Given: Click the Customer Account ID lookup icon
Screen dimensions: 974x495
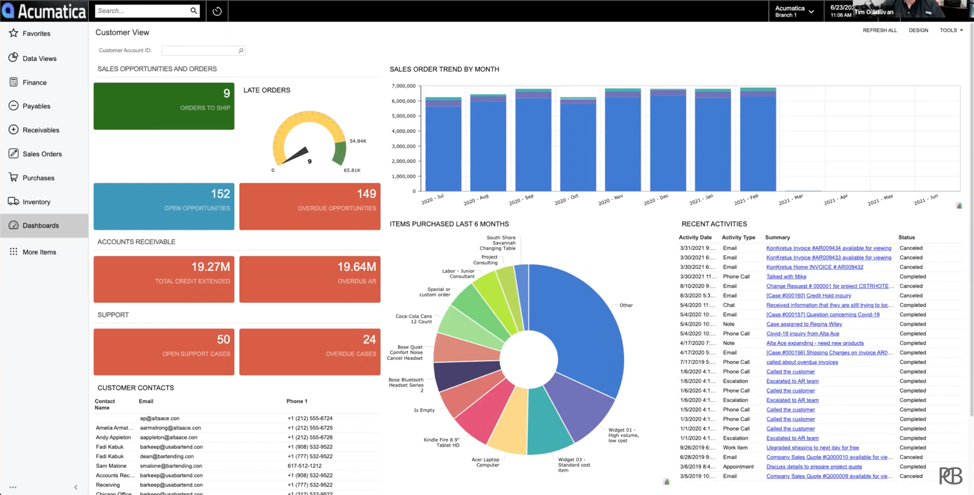Looking at the screenshot, I should pyautogui.click(x=241, y=51).
